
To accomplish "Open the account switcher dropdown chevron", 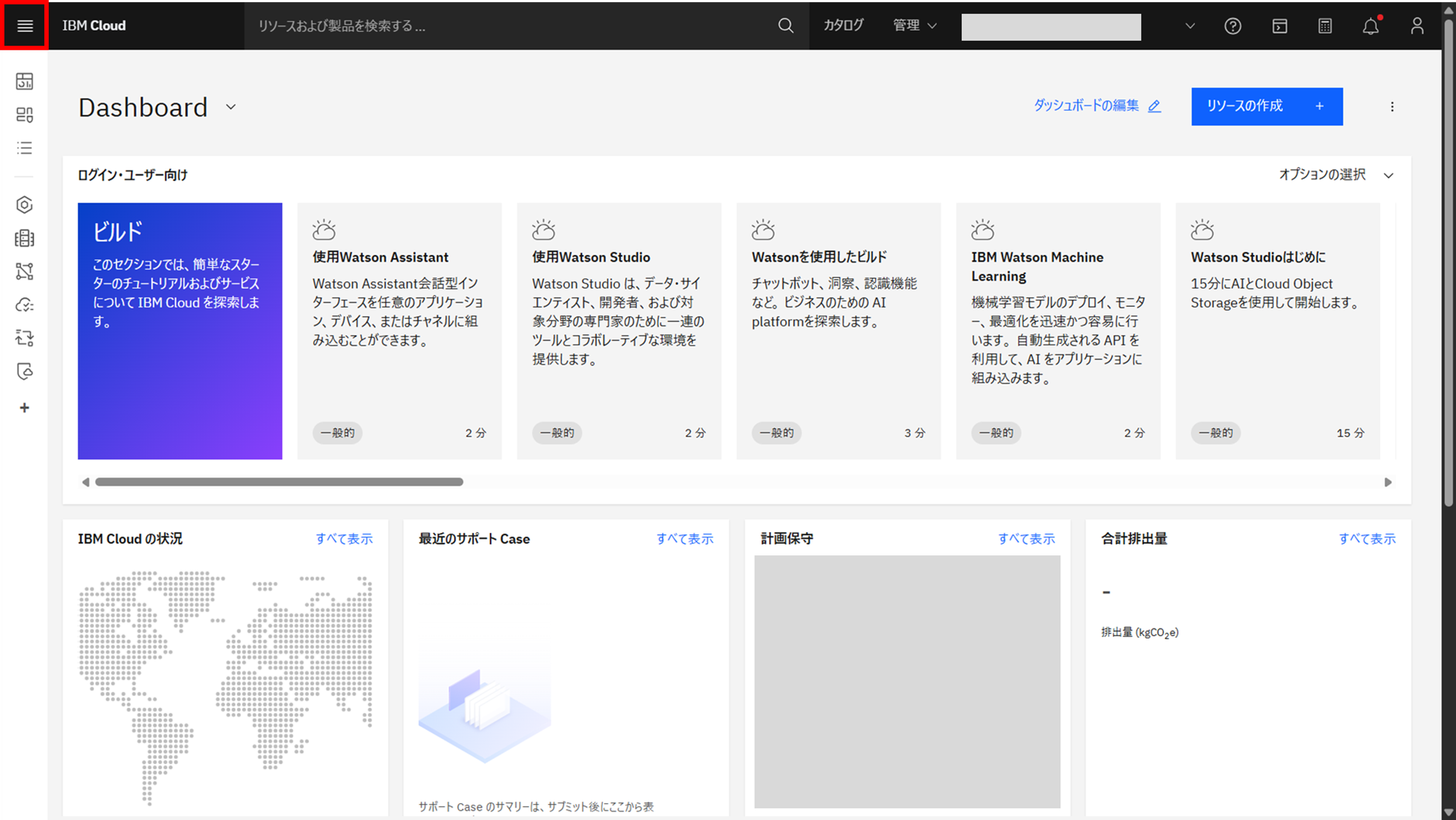I will (1190, 26).
